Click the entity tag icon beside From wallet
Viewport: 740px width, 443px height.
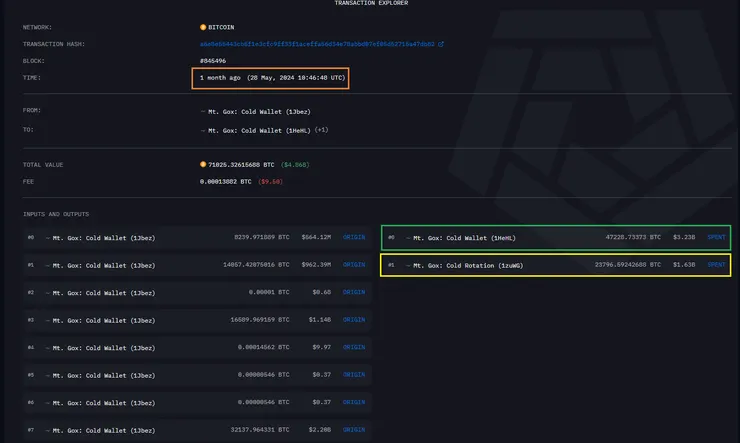click(x=203, y=112)
